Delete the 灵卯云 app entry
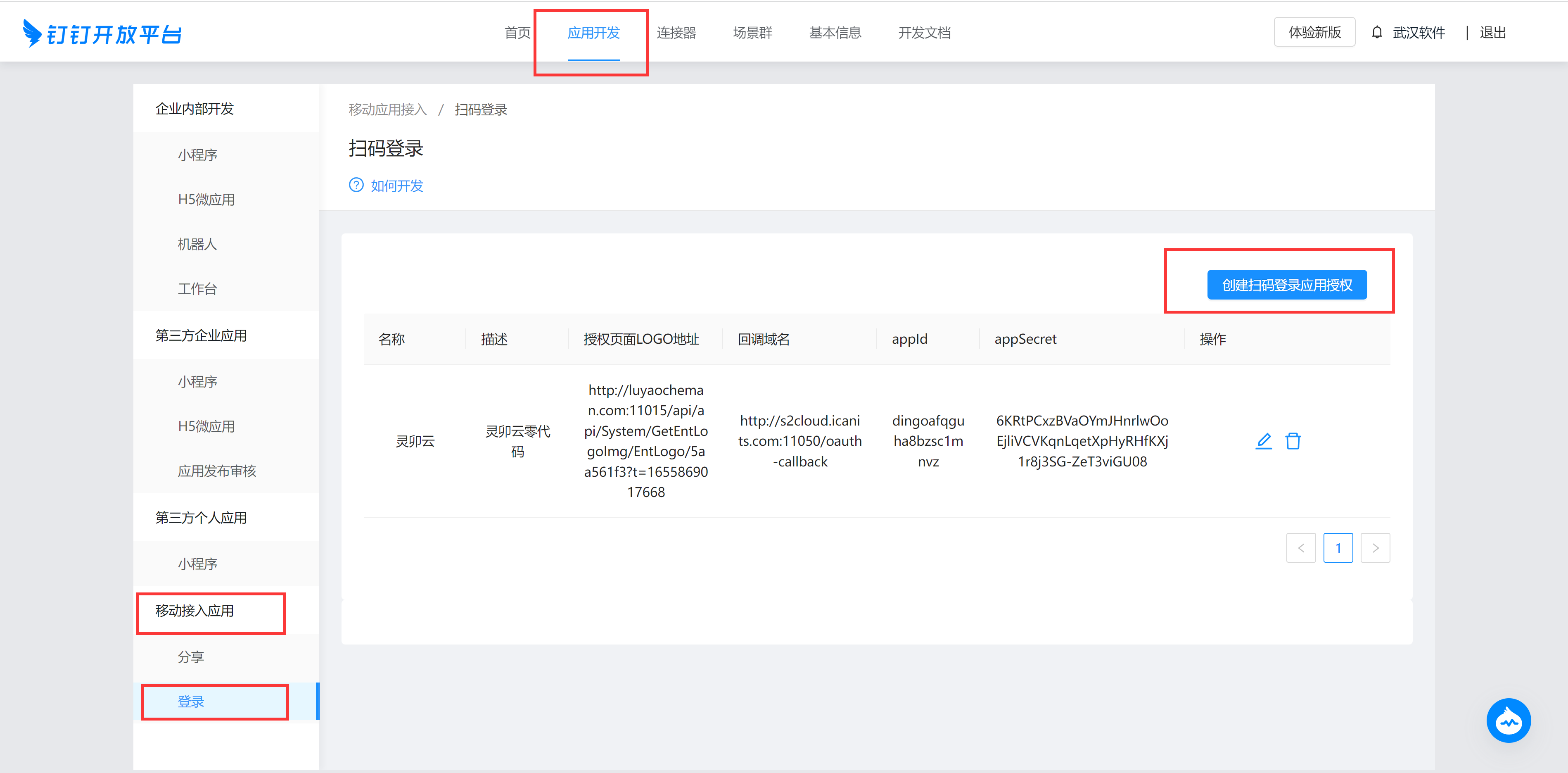 point(1293,441)
